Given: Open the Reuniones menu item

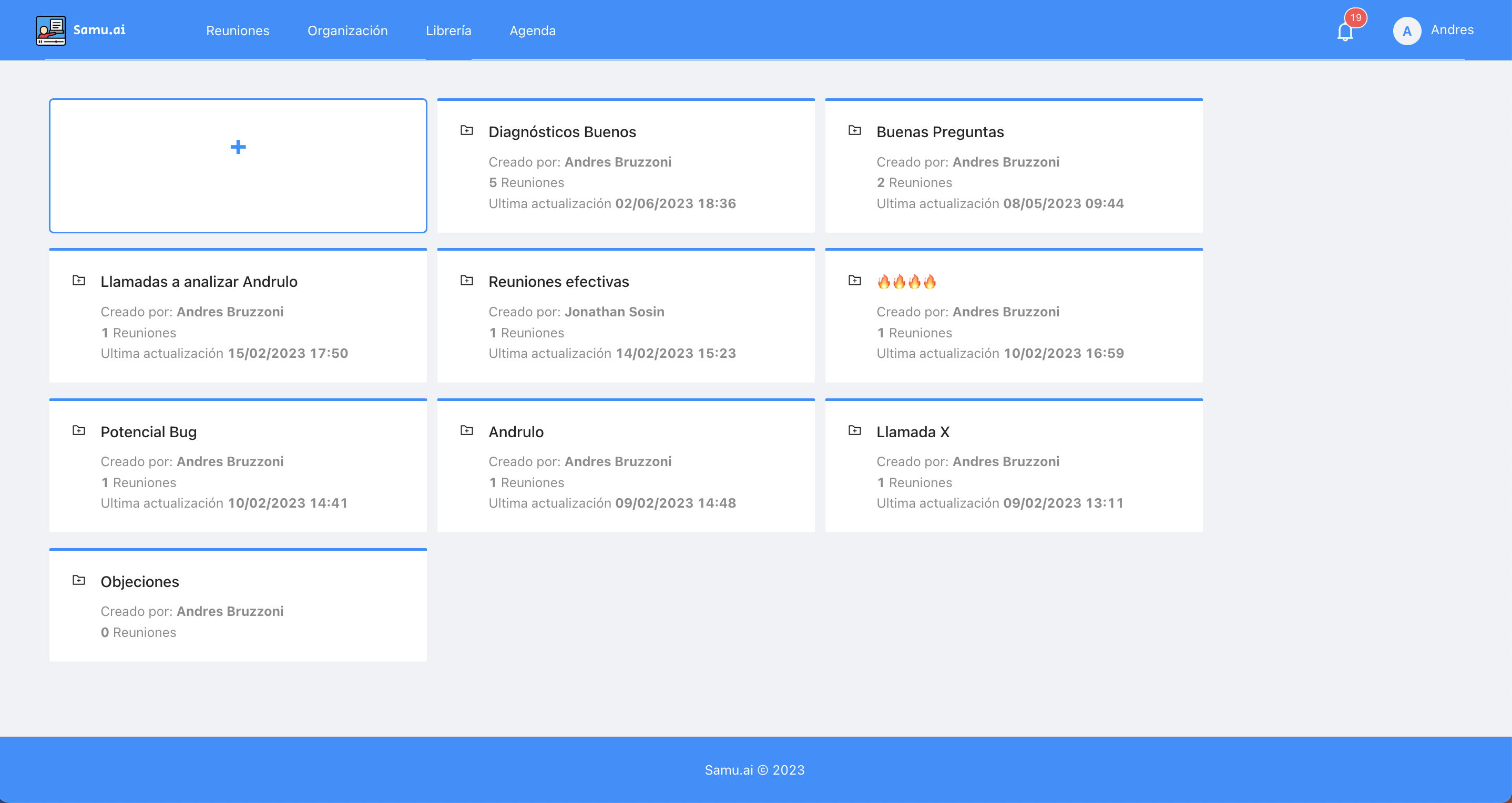Looking at the screenshot, I should coord(237,30).
